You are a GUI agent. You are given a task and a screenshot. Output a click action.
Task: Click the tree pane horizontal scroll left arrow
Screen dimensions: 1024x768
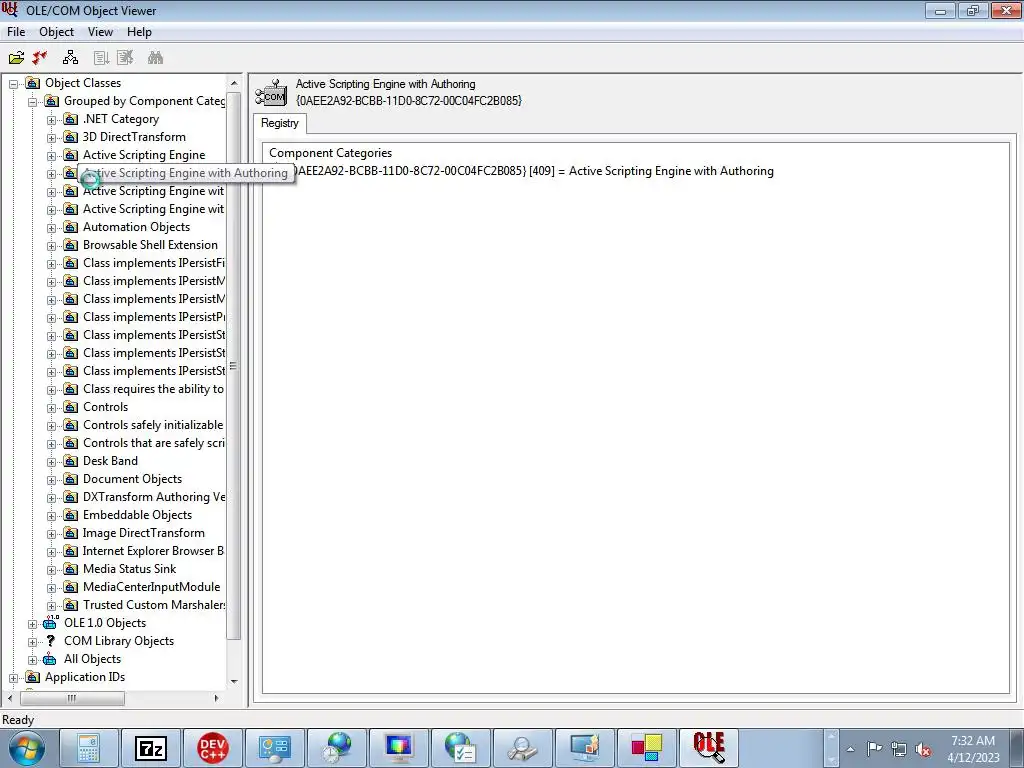pyautogui.click(x=10, y=698)
